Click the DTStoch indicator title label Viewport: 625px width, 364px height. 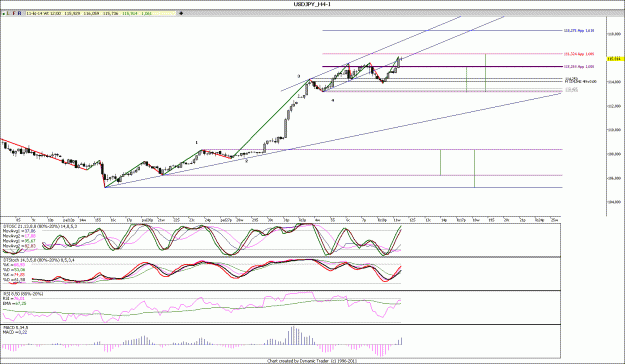tap(40, 260)
